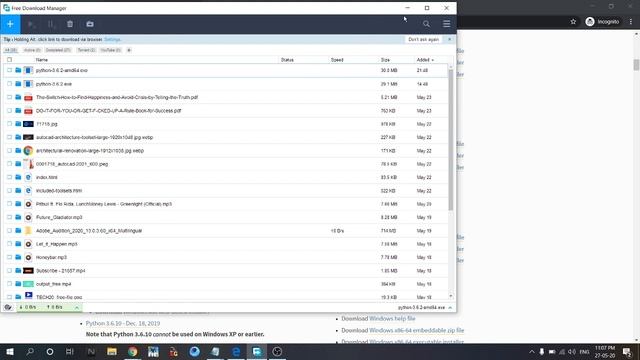640x360 pixels.
Task: Click the start download play icon
Action: point(31,24)
